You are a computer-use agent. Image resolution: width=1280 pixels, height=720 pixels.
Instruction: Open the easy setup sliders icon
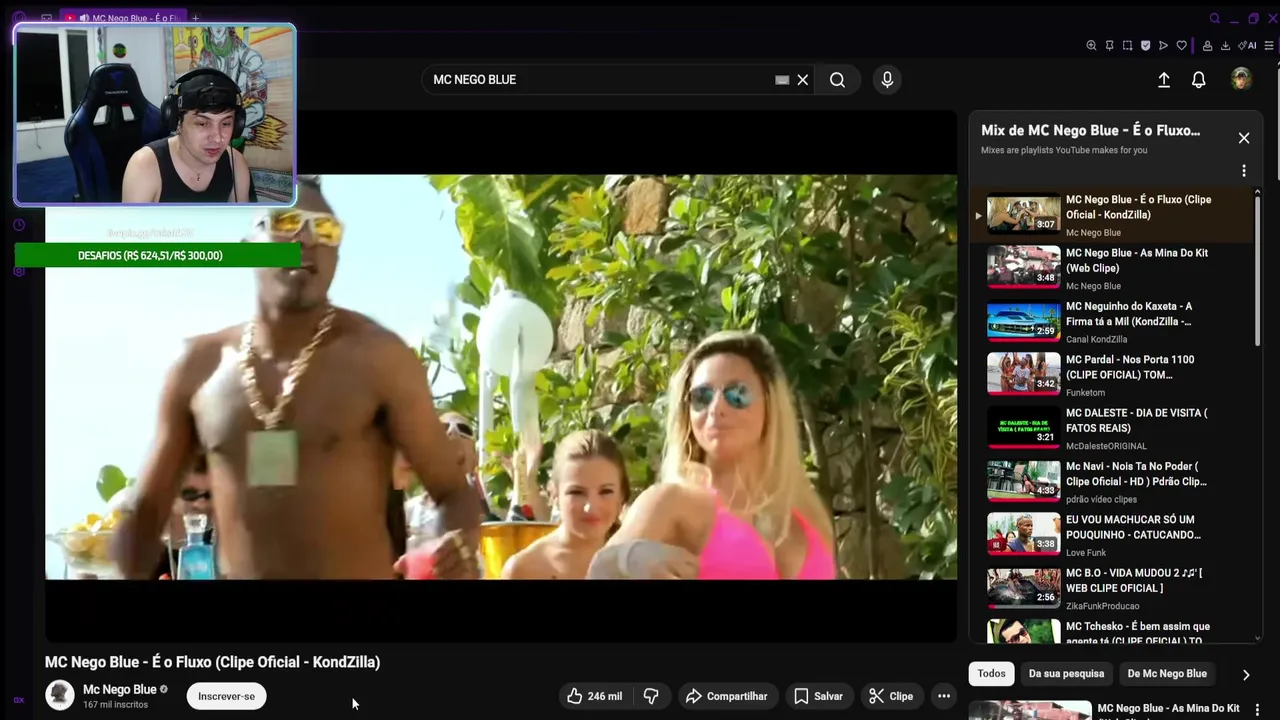coord(1270,45)
